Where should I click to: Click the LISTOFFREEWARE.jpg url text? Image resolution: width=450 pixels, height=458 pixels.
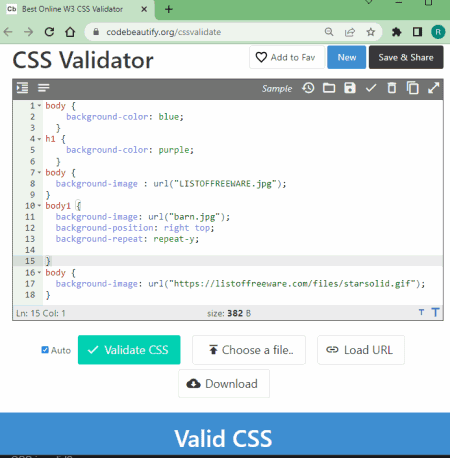point(220,184)
